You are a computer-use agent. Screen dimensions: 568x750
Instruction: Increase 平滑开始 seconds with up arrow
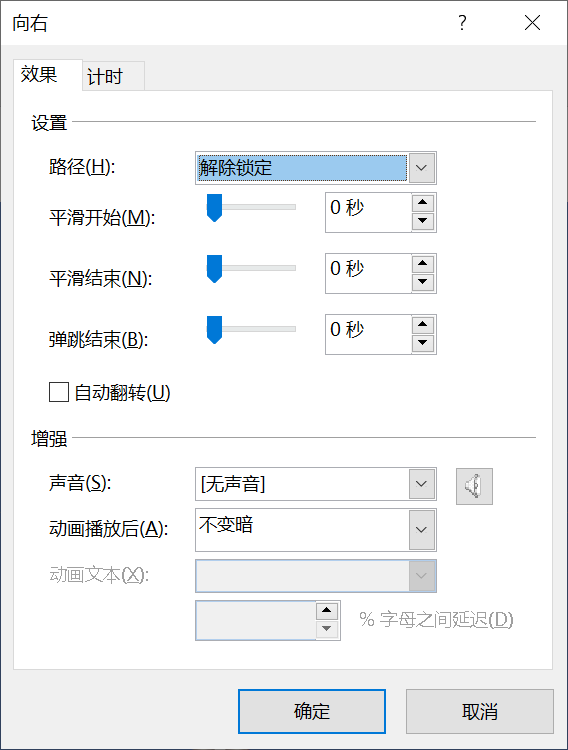[423, 203]
